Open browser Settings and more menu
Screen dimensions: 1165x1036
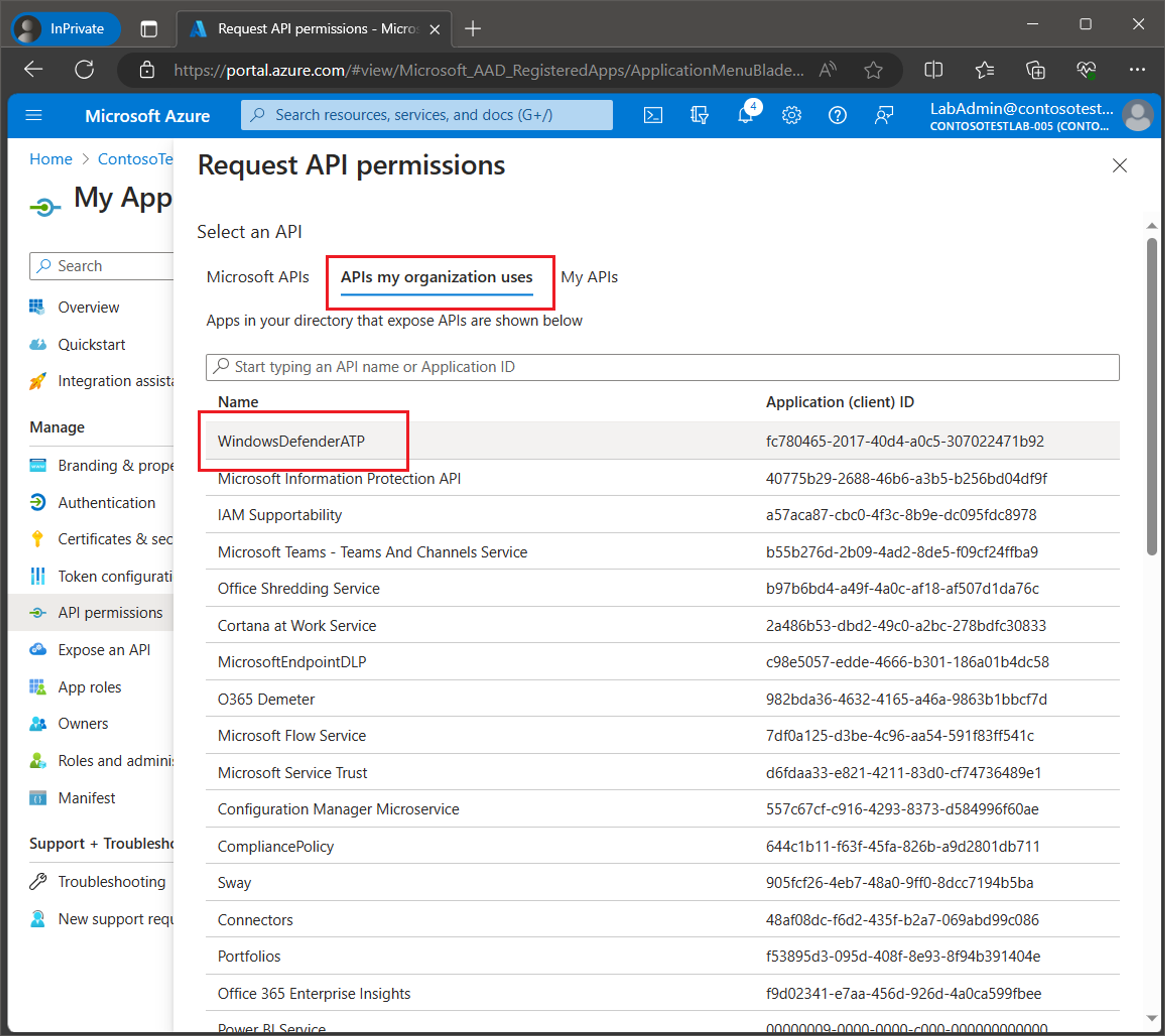tap(1137, 70)
